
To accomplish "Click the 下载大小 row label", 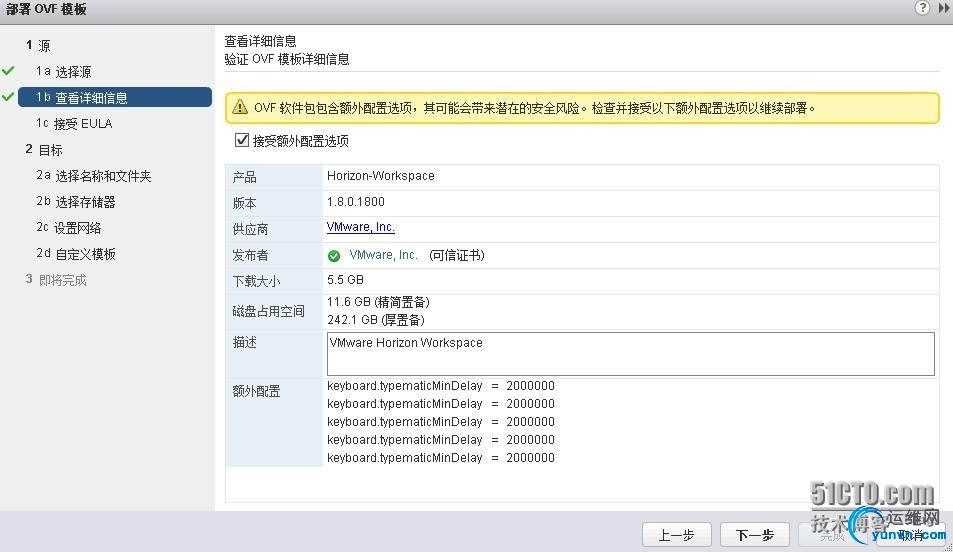I will (256, 281).
